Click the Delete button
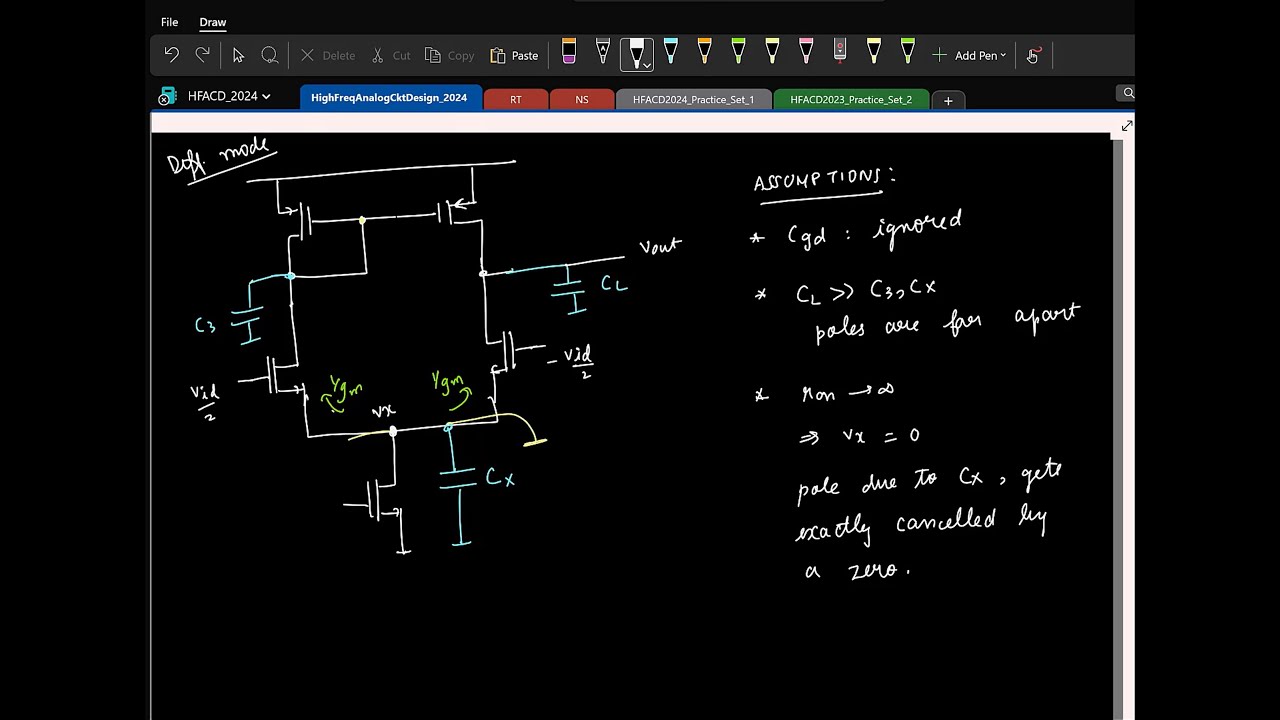1280x720 pixels. point(328,55)
